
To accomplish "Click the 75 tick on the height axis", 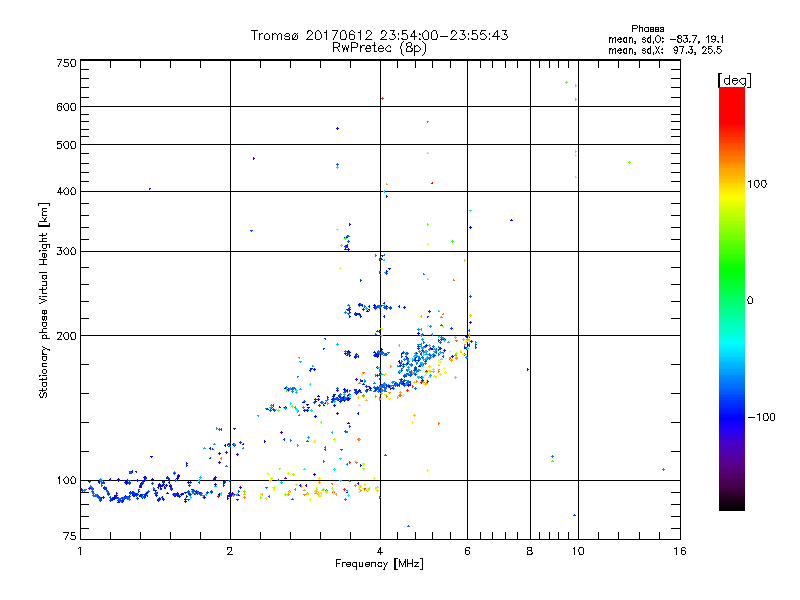I will (x=70, y=539).
